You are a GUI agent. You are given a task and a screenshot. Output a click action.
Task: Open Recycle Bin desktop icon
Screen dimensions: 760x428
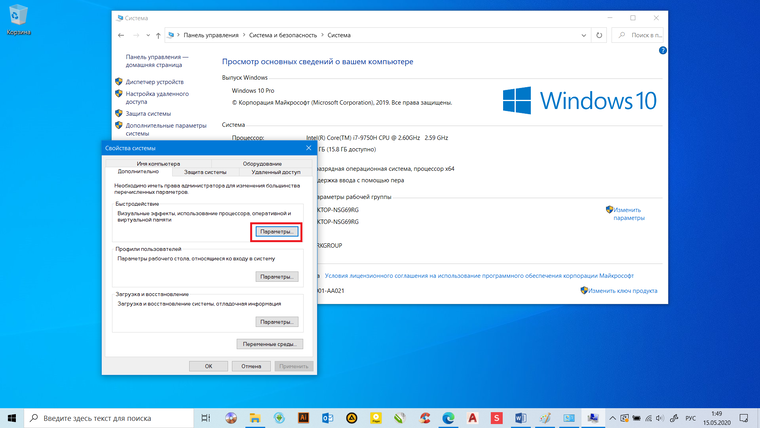[x=18, y=20]
